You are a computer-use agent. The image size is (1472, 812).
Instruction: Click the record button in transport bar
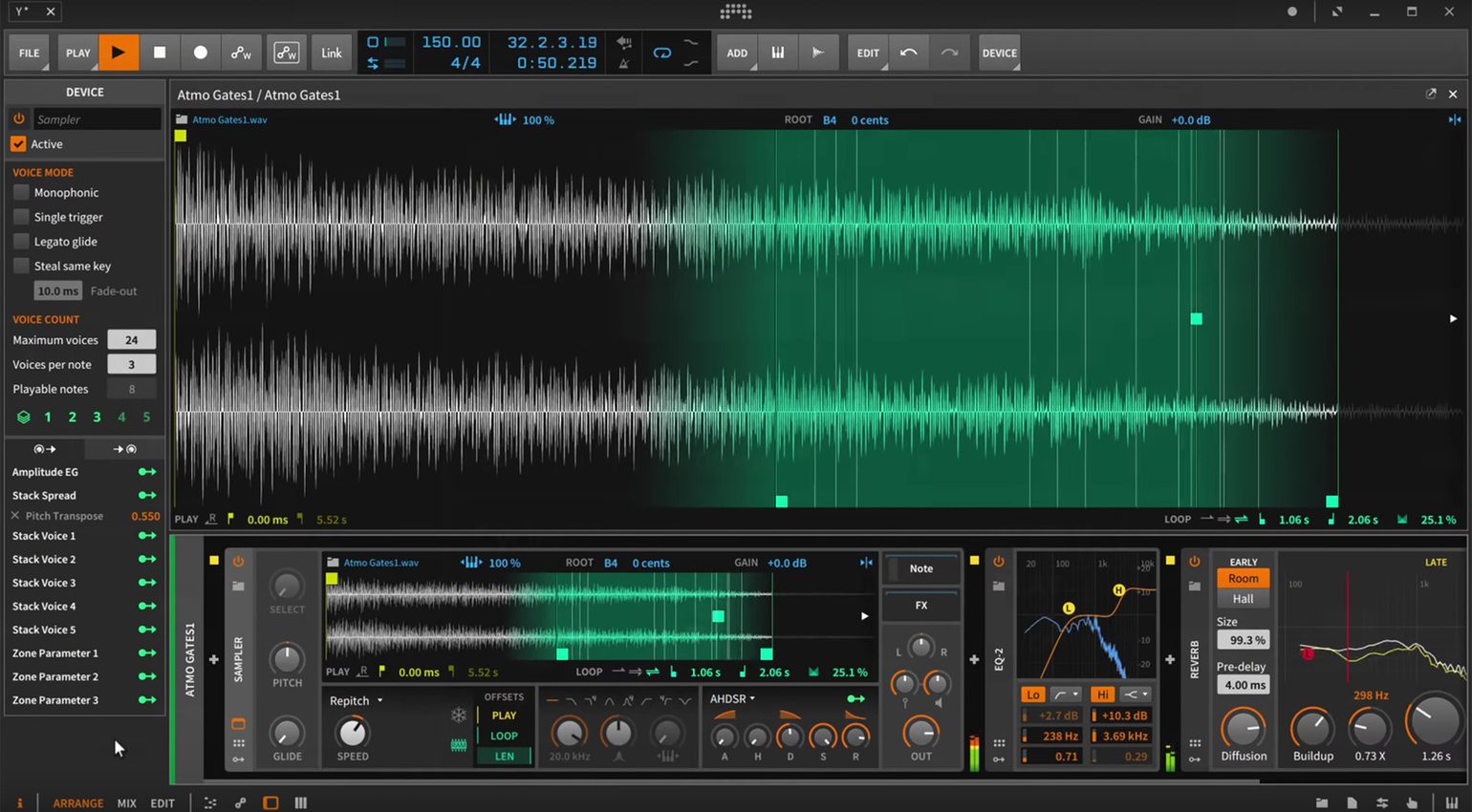point(200,53)
